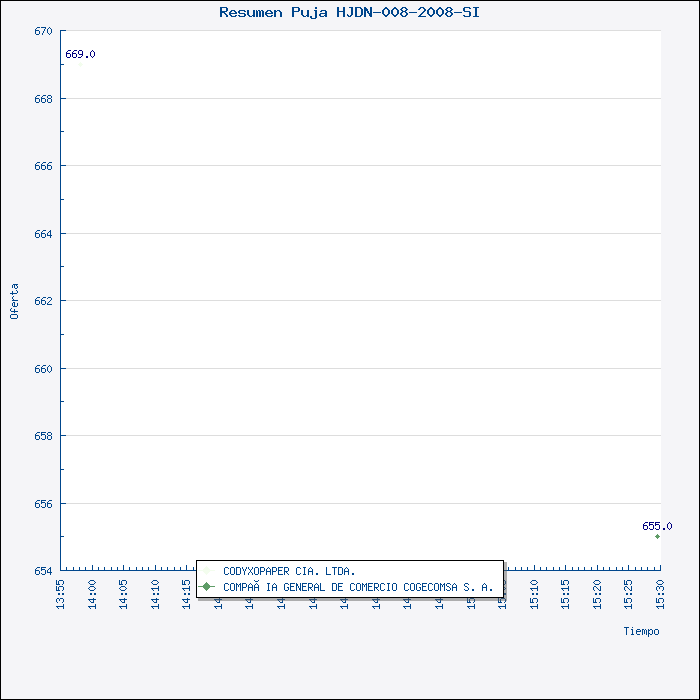Image resolution: width=700 pixels, height=700 pixels.
Task: Select the CODYXOPAPER CIA. LTDA. legend entry
Action: point(289,572)
